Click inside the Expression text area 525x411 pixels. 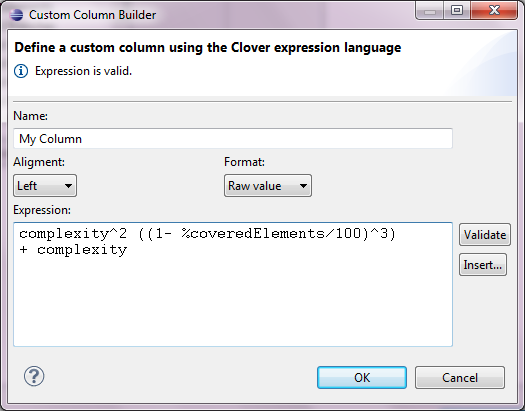(x=233, y=284)
